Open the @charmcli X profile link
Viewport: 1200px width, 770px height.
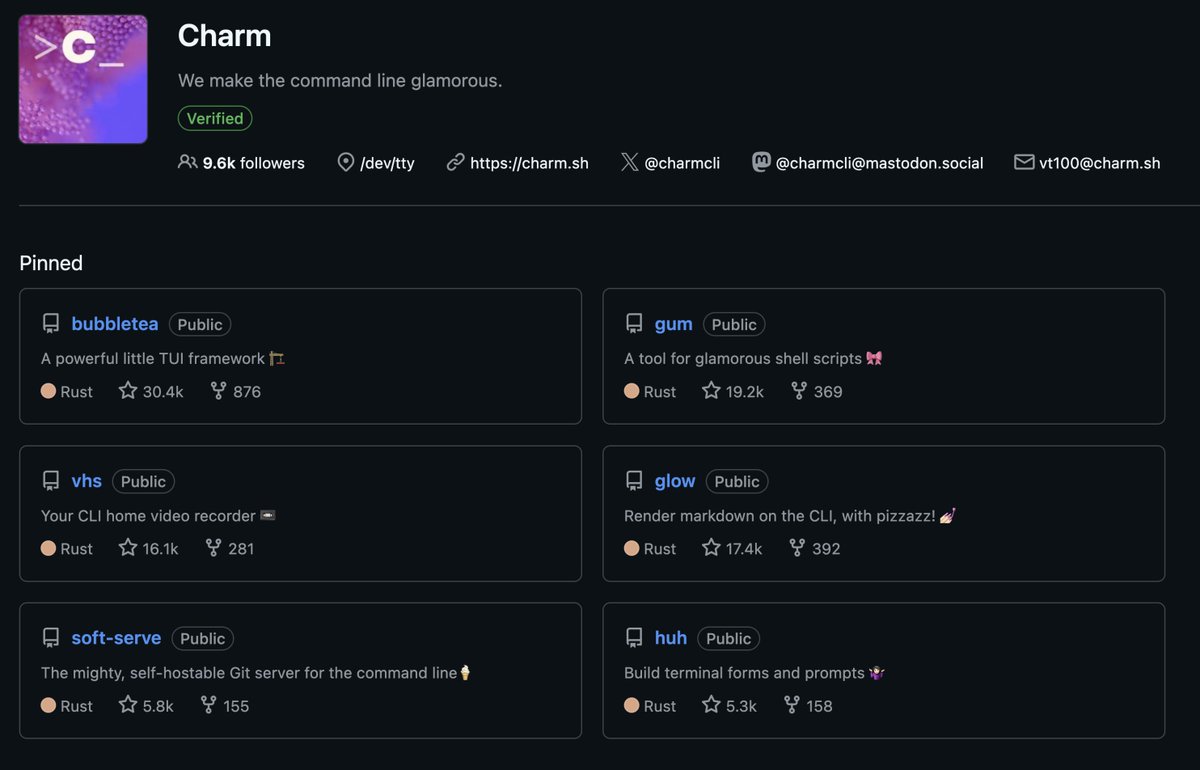tap(682, 162)
